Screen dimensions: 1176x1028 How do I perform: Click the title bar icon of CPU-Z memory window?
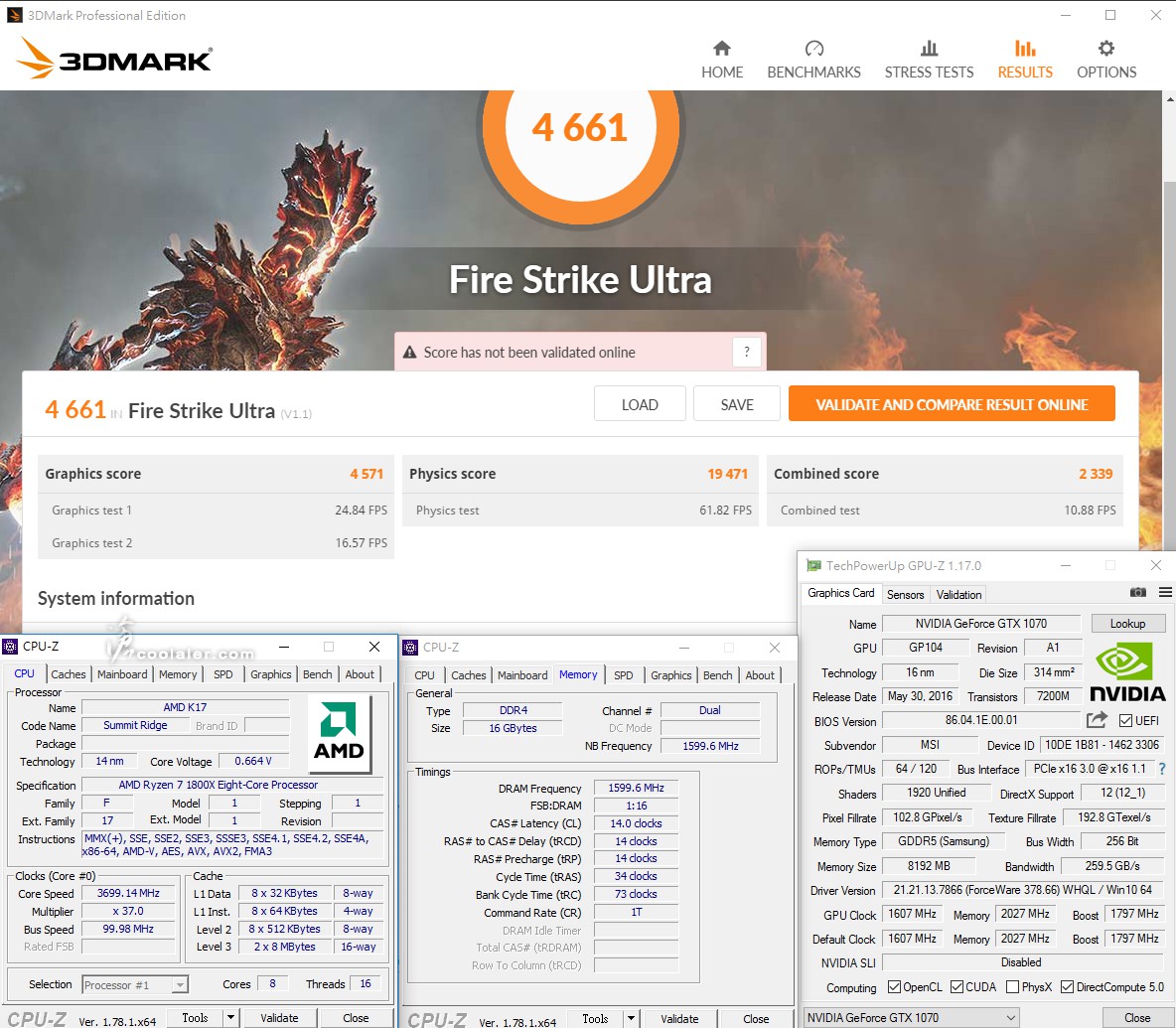[410, 647]
